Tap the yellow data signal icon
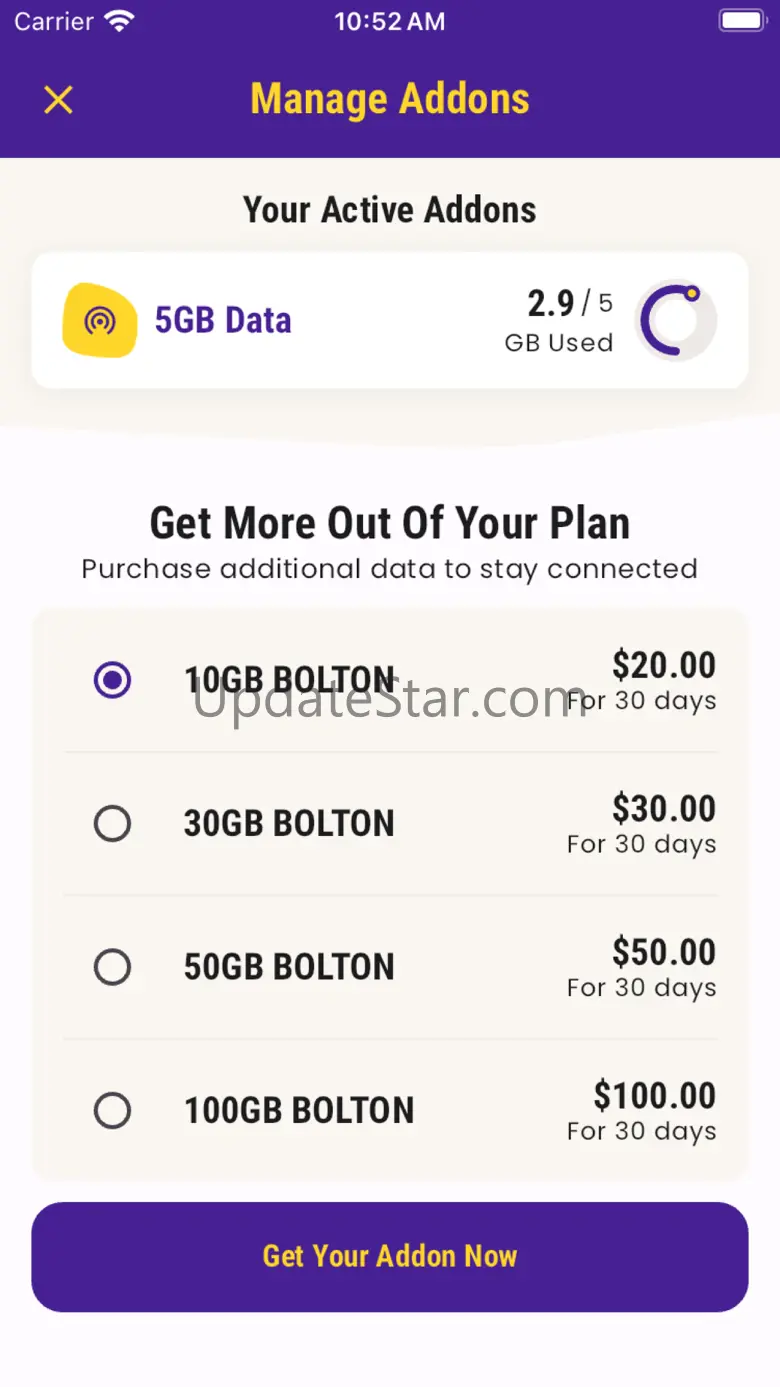Viewport: 780px width, 1387px height. click(x=100, y=321)
